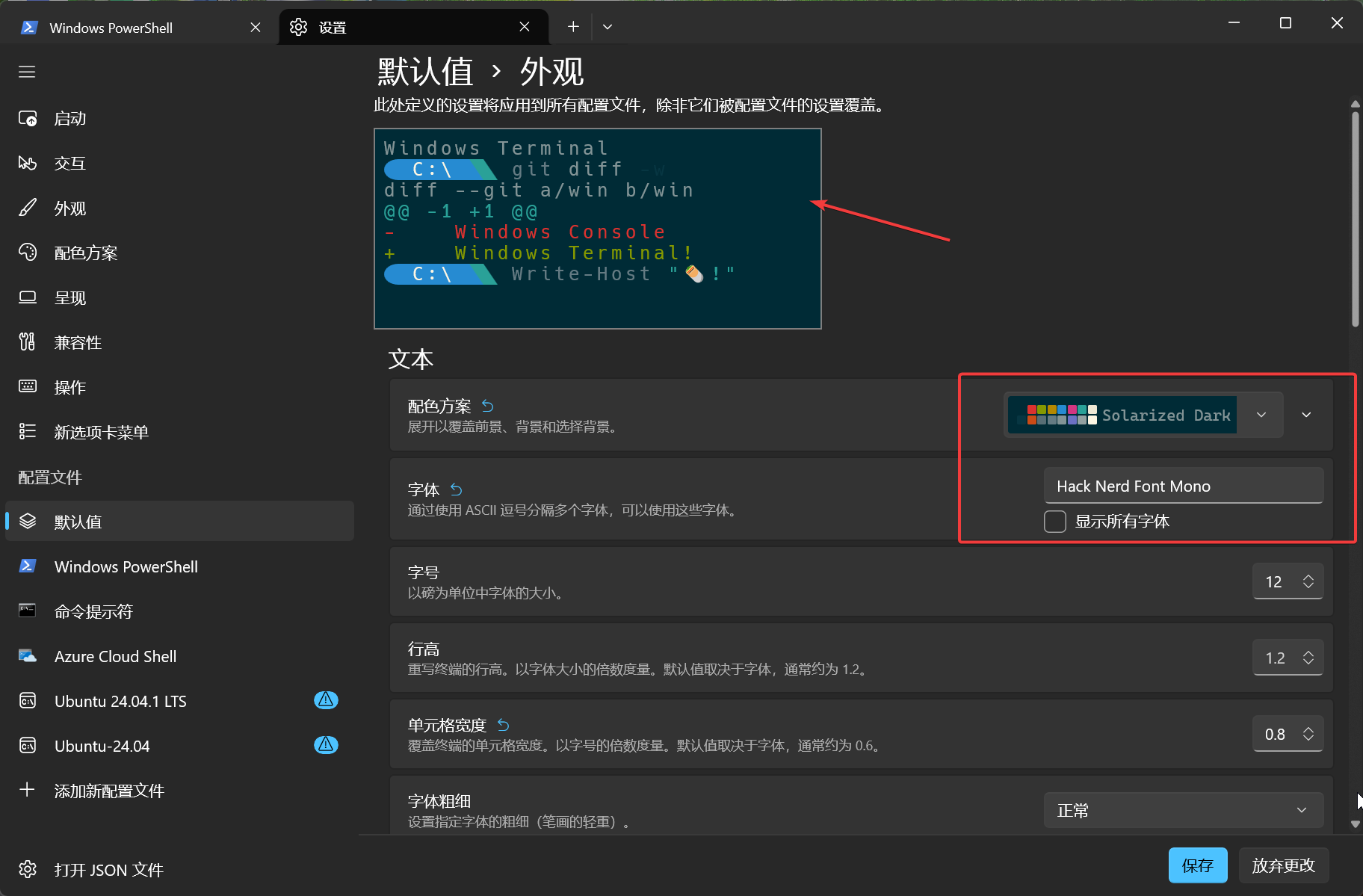Open the 启动 (Startup) settings page

(70, 119)
